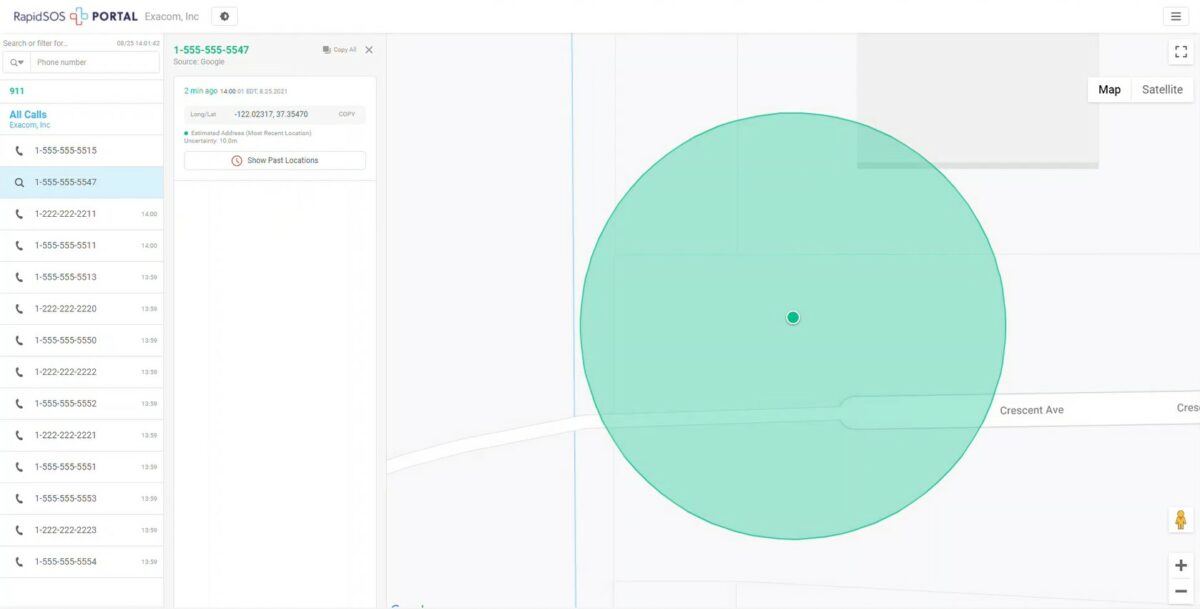Switch map to Satellite view
Screen dimensions: 1200x609
[1161, 89]
